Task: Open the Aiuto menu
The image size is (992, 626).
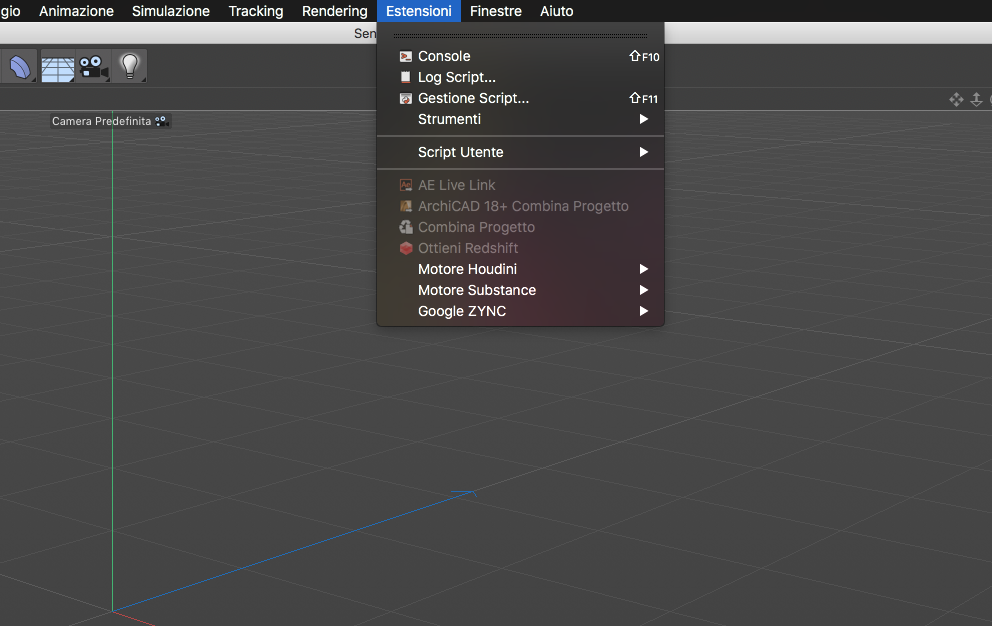Action: [x=557, y=11]
